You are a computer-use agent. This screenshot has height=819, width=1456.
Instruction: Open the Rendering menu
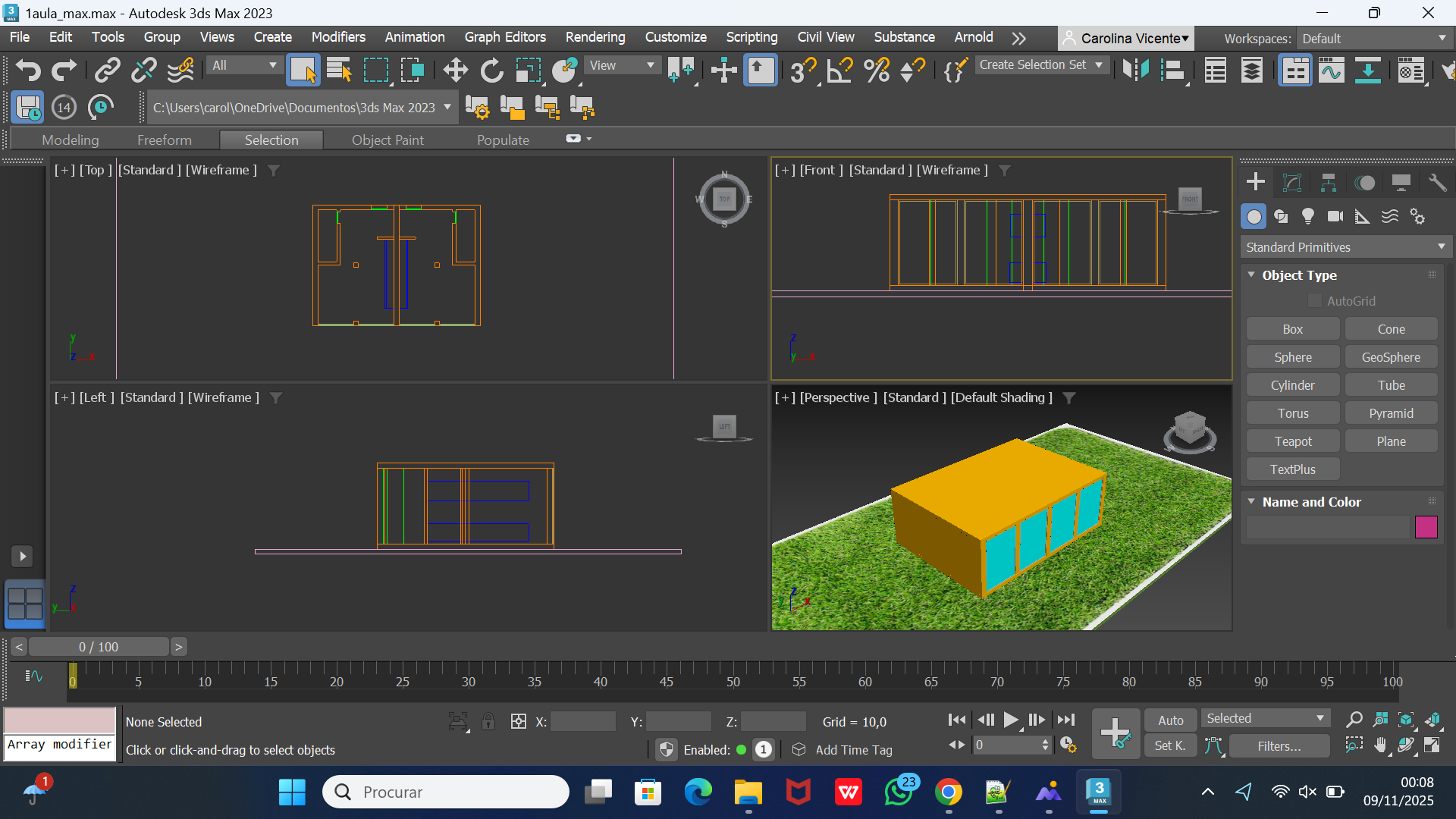[595, 37]
